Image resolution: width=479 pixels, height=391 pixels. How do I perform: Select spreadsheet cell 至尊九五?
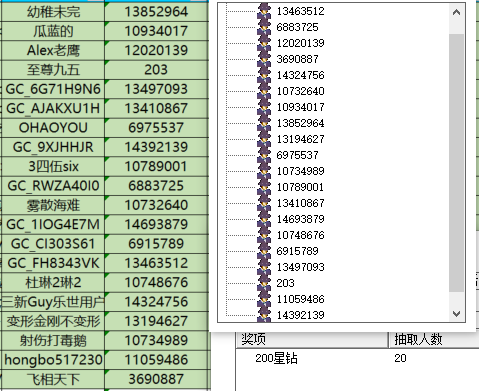pos(53,70)
